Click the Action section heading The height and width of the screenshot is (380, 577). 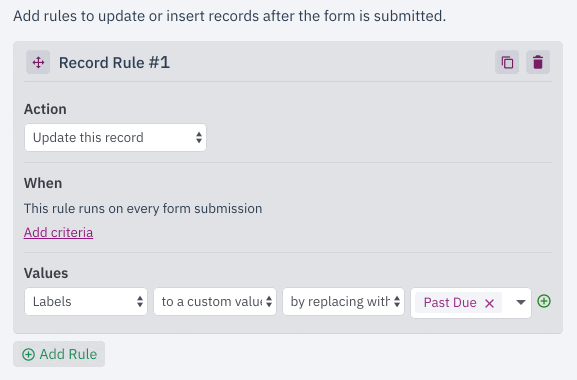click(x=45, y=109)
